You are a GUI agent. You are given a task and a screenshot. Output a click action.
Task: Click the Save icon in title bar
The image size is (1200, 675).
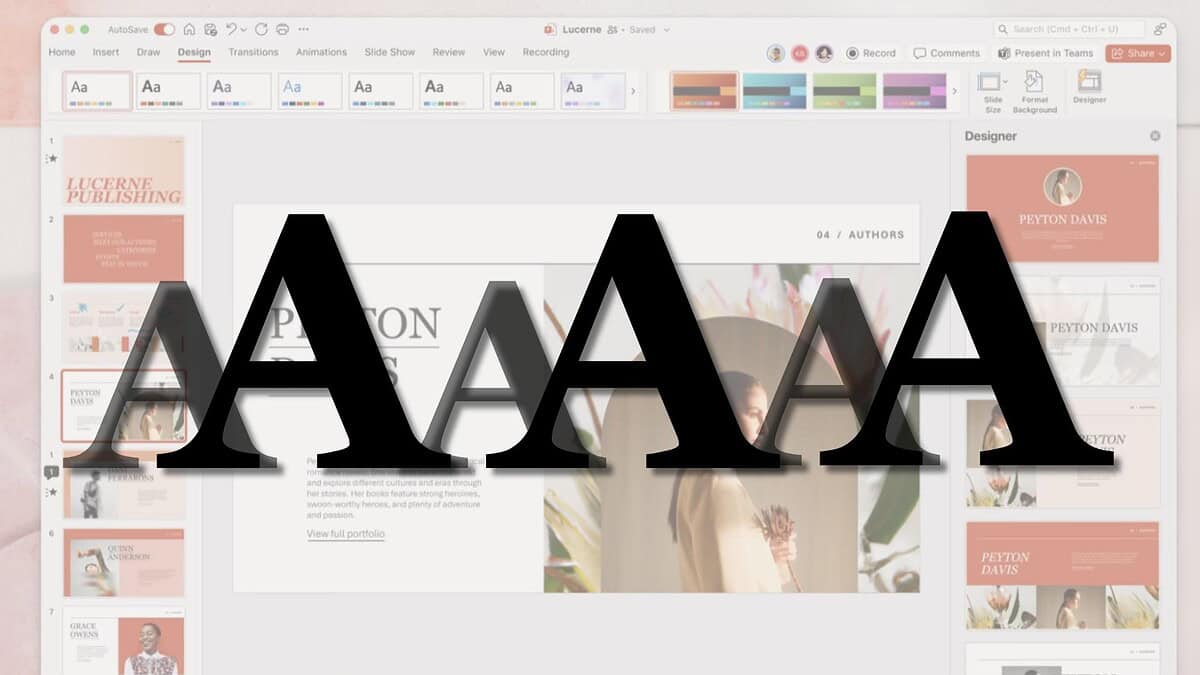(x=210, y=30)
